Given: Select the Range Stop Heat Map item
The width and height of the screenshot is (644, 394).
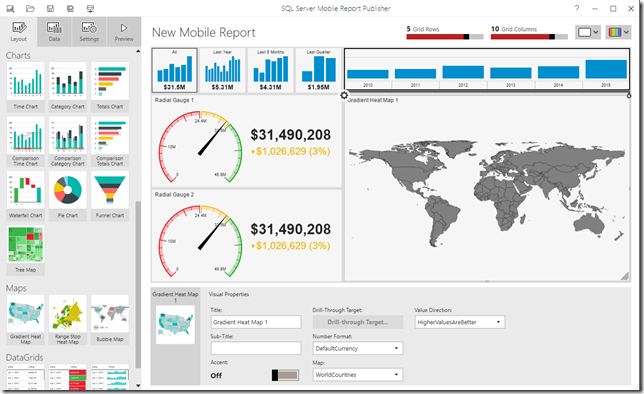Looking at the screenshot, I should click(67, 320).
